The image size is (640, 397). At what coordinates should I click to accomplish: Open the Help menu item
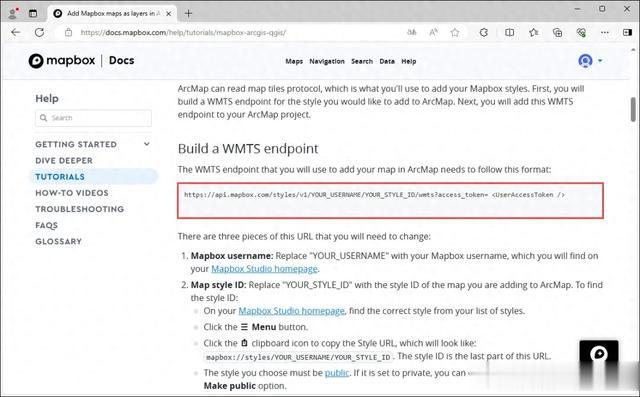click(409, 61)
